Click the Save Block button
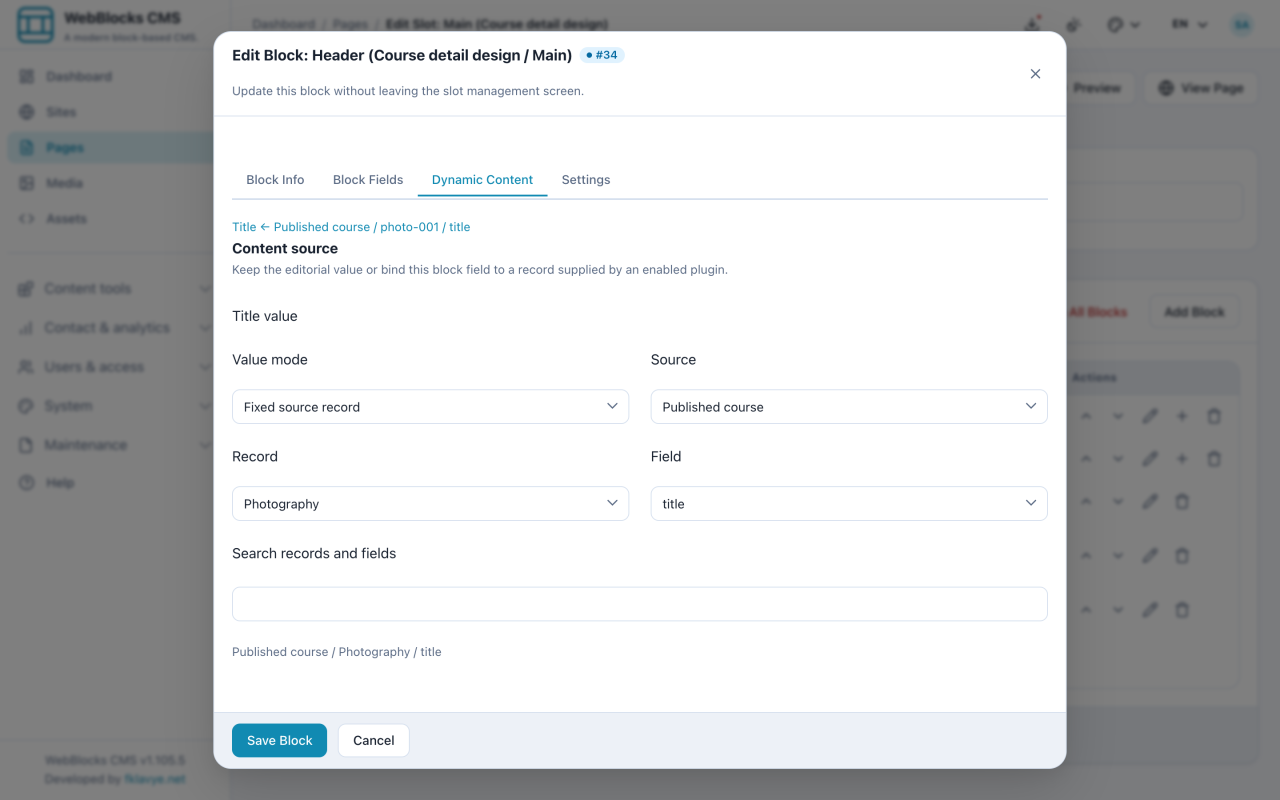This screenshot has width=1280, height=800. pyautogui.click(x=279, y=740)
